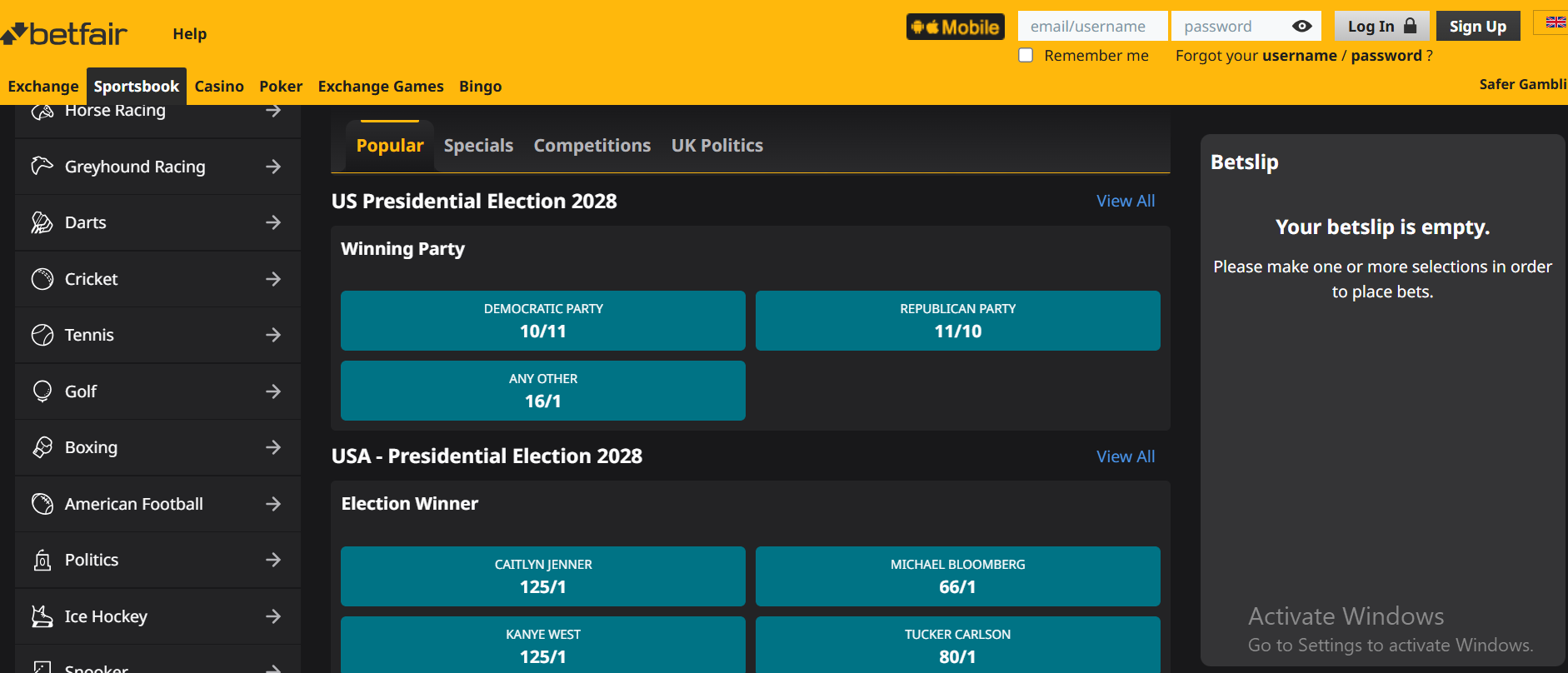The height and width of the screenshot is (673, 1568).
Task: Click the Help link
Action: pos(190,34)
